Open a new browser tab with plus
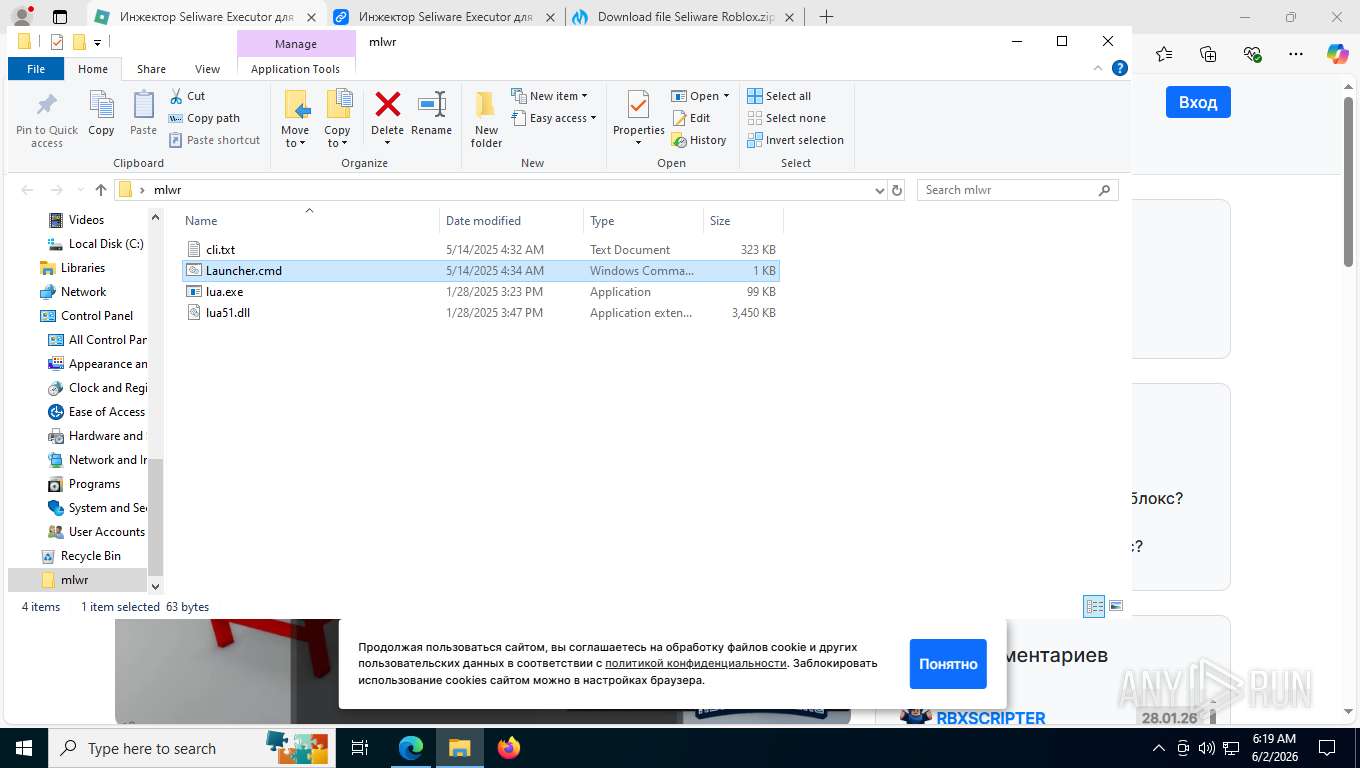1360x768 pixels. [x=826, y=16]
